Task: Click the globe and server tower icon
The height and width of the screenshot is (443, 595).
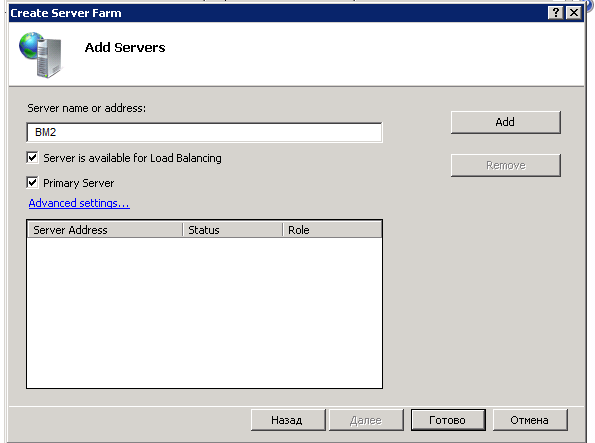Action: click(41, 55)
